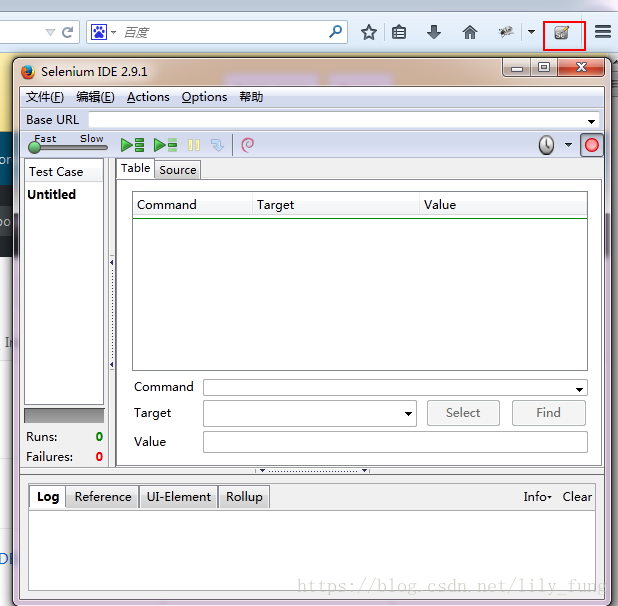This screenshot has height=606, width=618.
Task: Play current test case
Action: click(166, 145)
